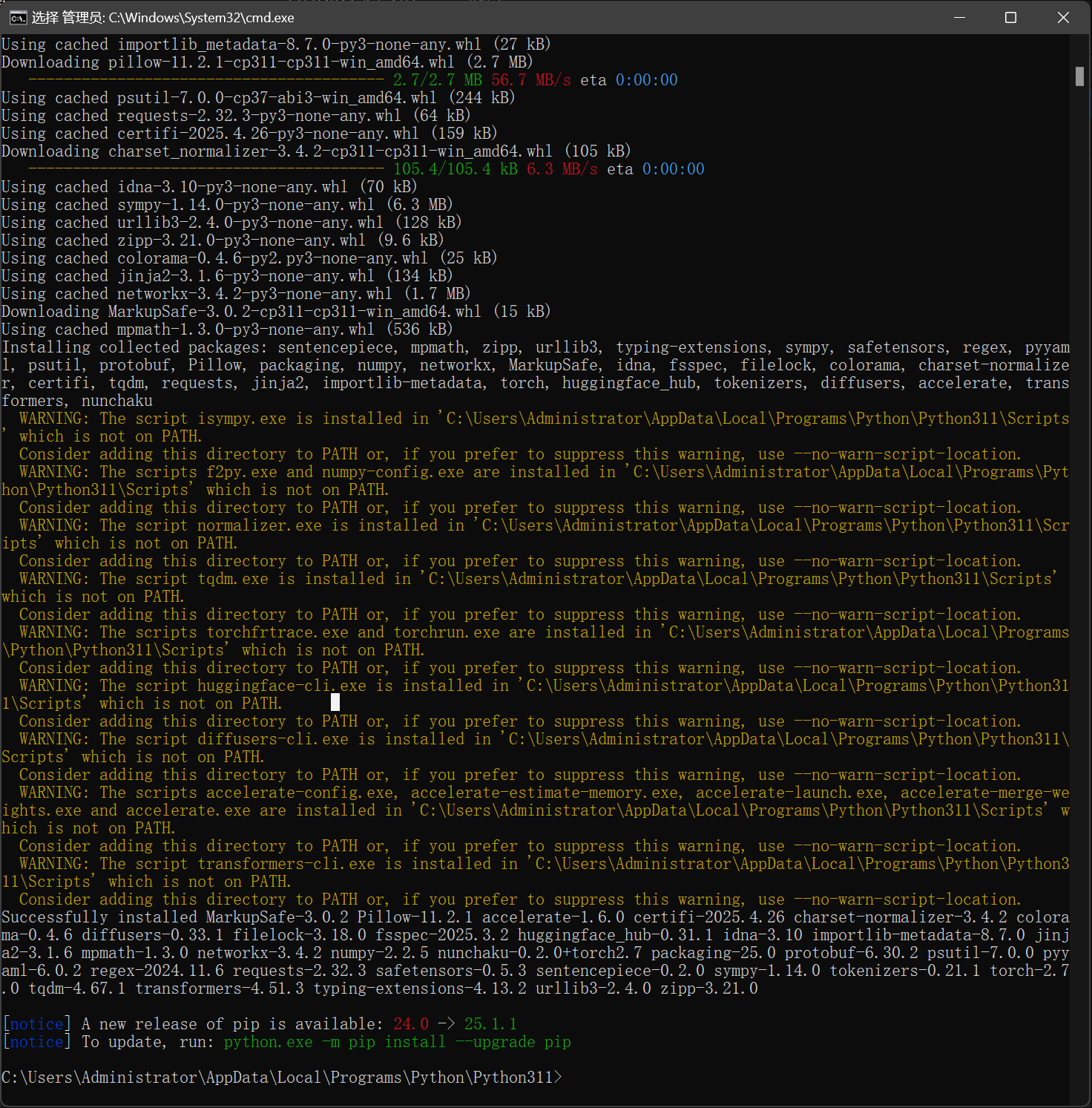Click the isympy.exe warning line
This screenshot has height=1108, width=1092.
[x=545, y=419]
